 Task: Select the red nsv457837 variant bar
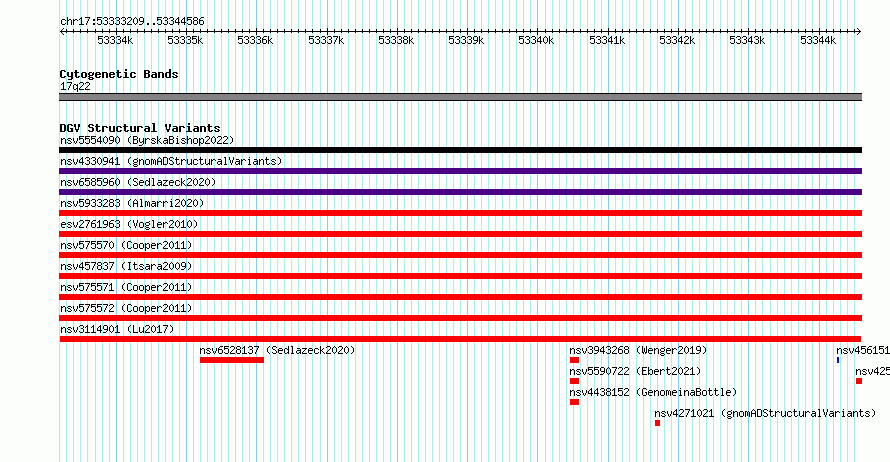click(460, 276)
